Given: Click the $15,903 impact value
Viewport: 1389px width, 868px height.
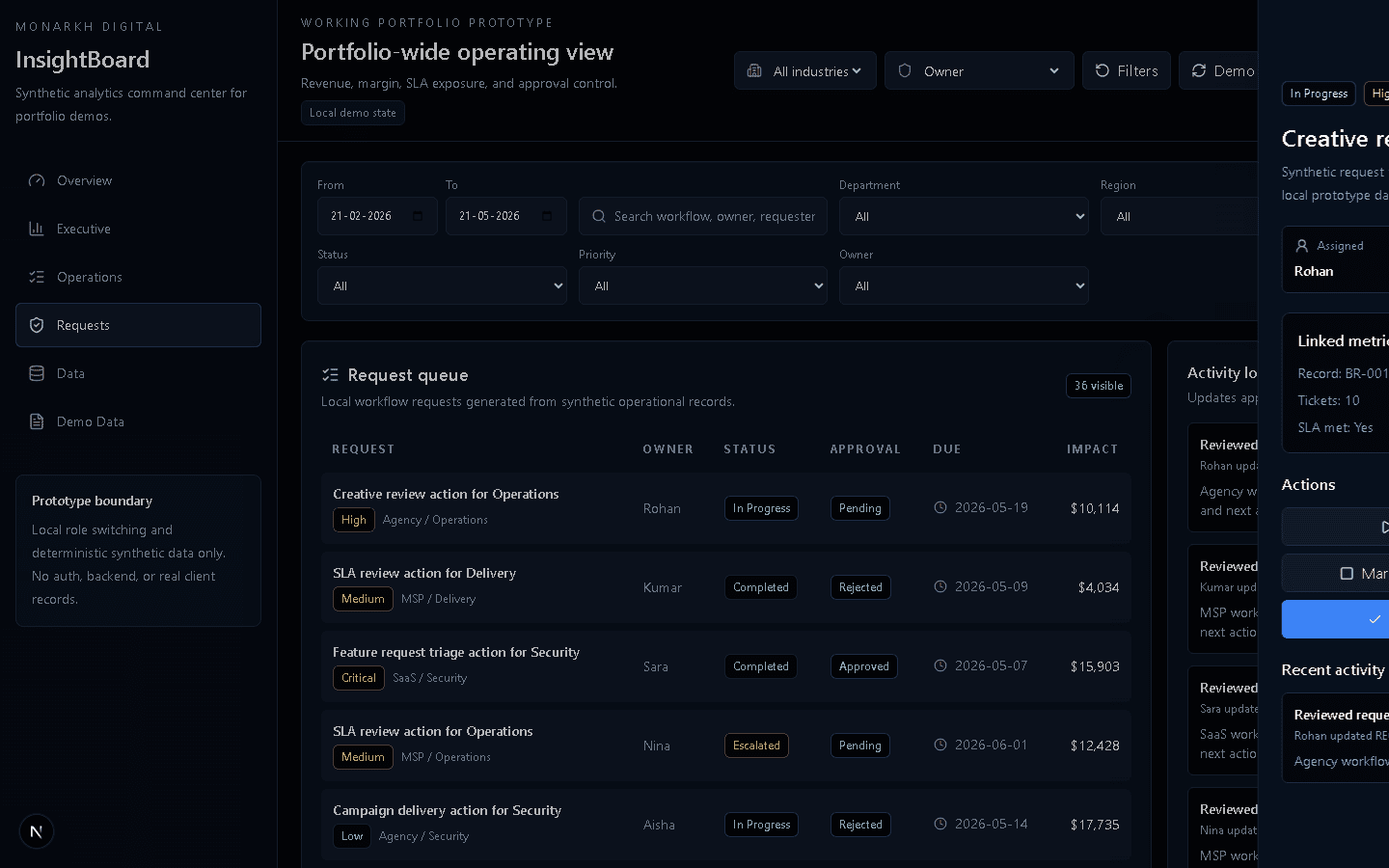Looking at the screenshot, I should [1095, 666].
